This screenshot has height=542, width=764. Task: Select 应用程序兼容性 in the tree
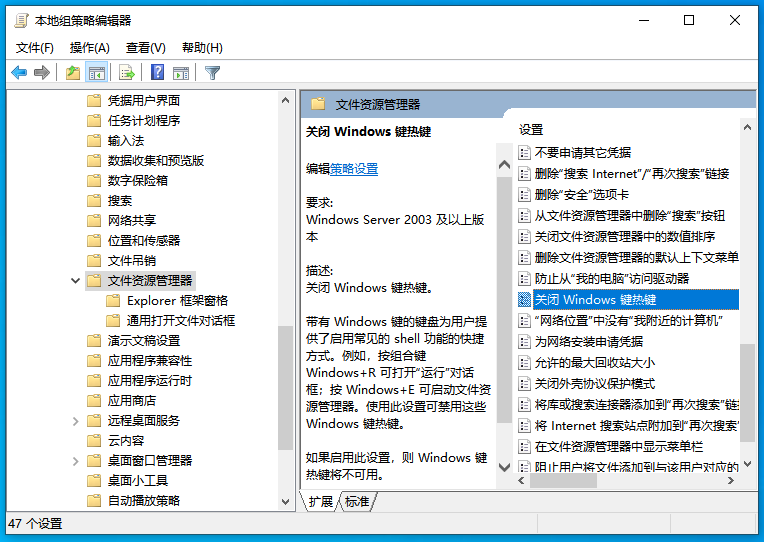(150, 361)
